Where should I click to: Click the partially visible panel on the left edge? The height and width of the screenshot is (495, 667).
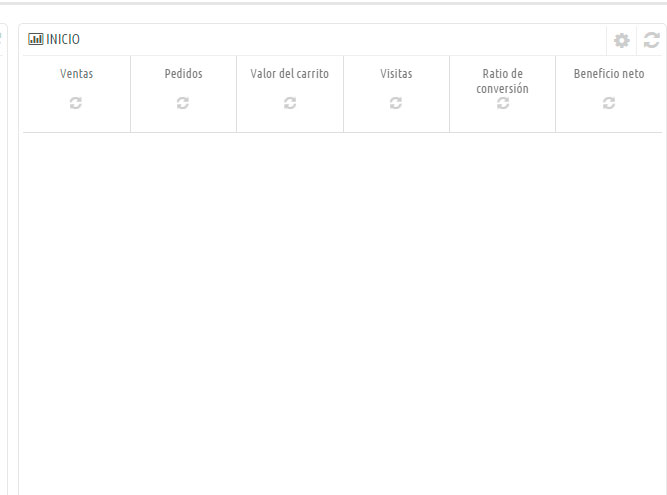pyautogui.click(x=3, y=250)
